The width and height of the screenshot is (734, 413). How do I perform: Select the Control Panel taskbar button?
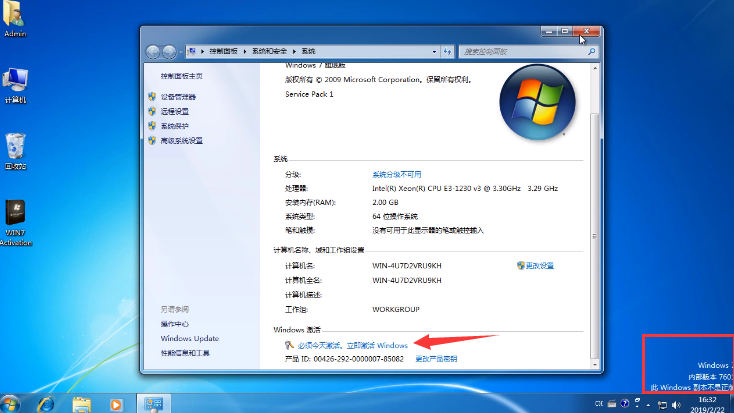154,404
